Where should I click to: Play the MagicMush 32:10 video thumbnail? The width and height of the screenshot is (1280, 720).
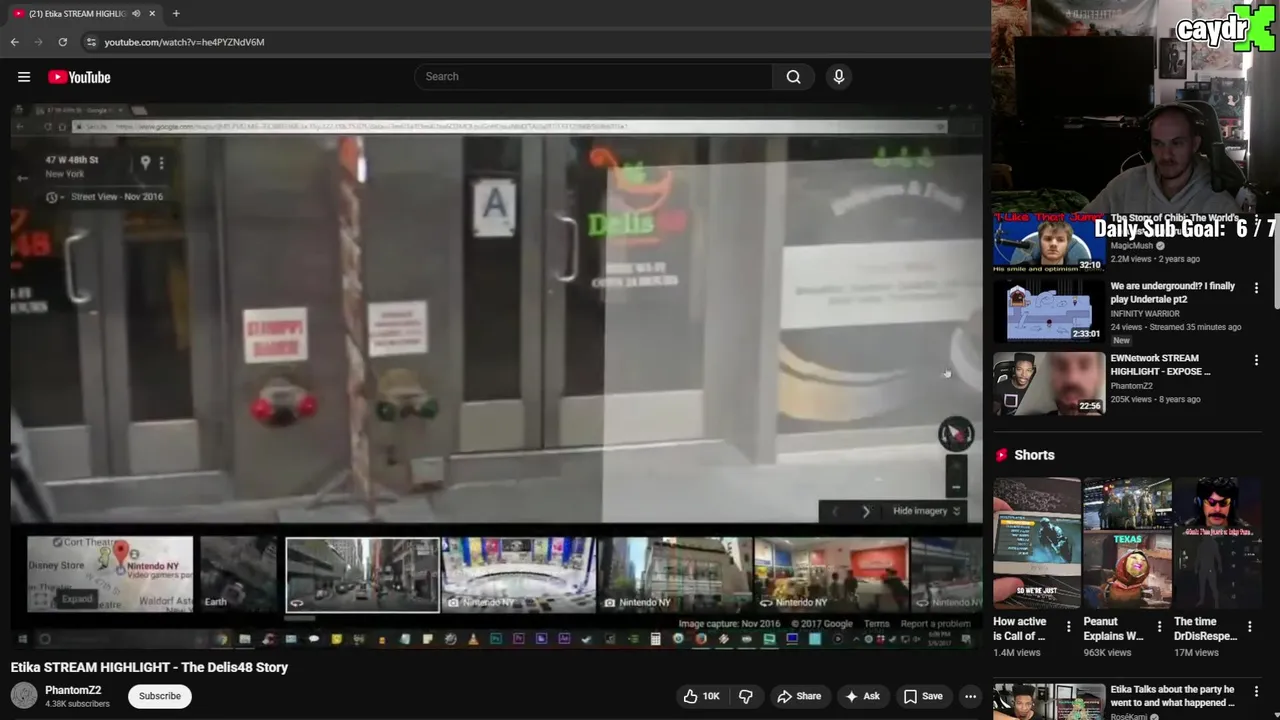click(x=1049, y=241)
